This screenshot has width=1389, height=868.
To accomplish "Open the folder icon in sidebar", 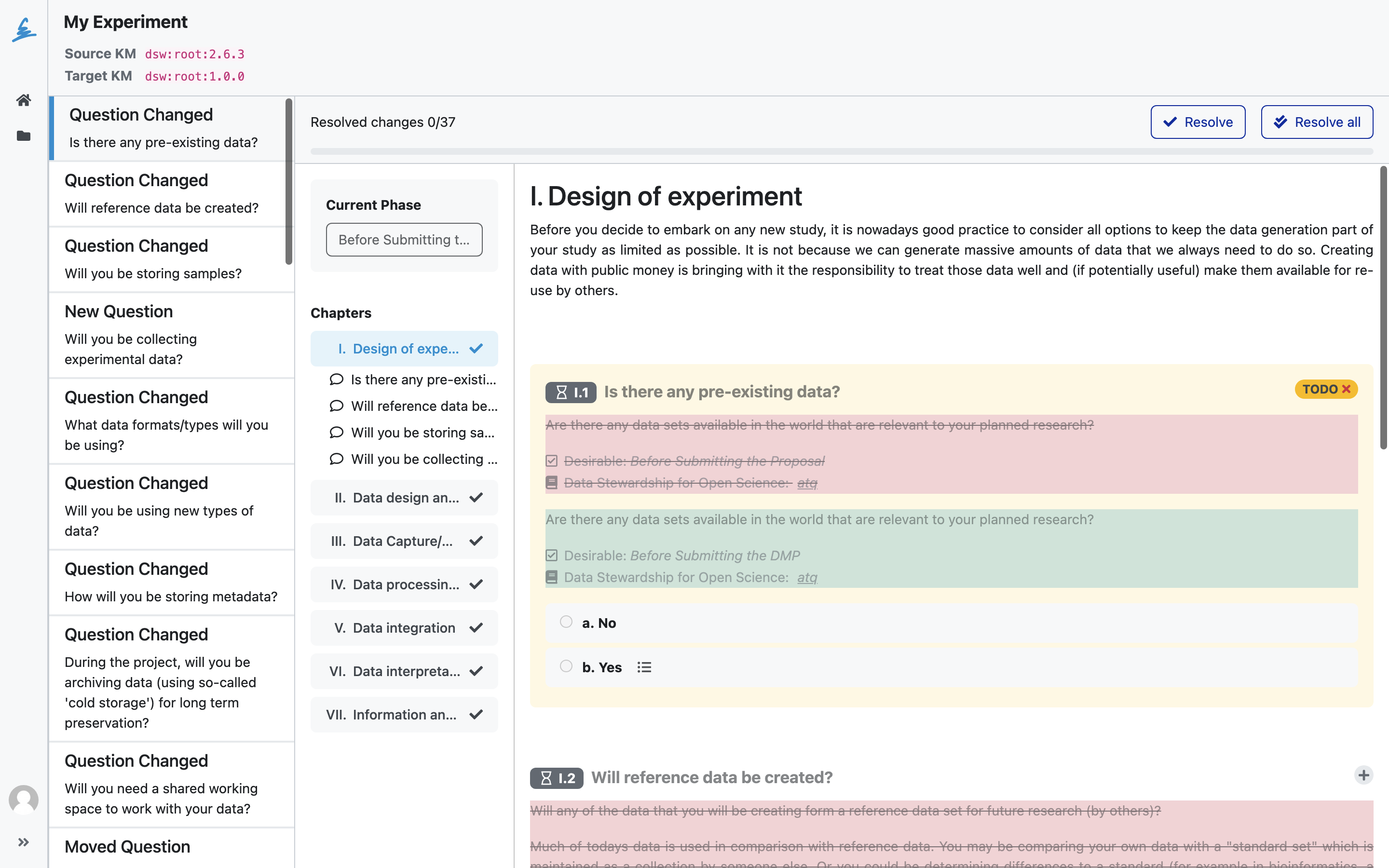I will coord(24,136).
